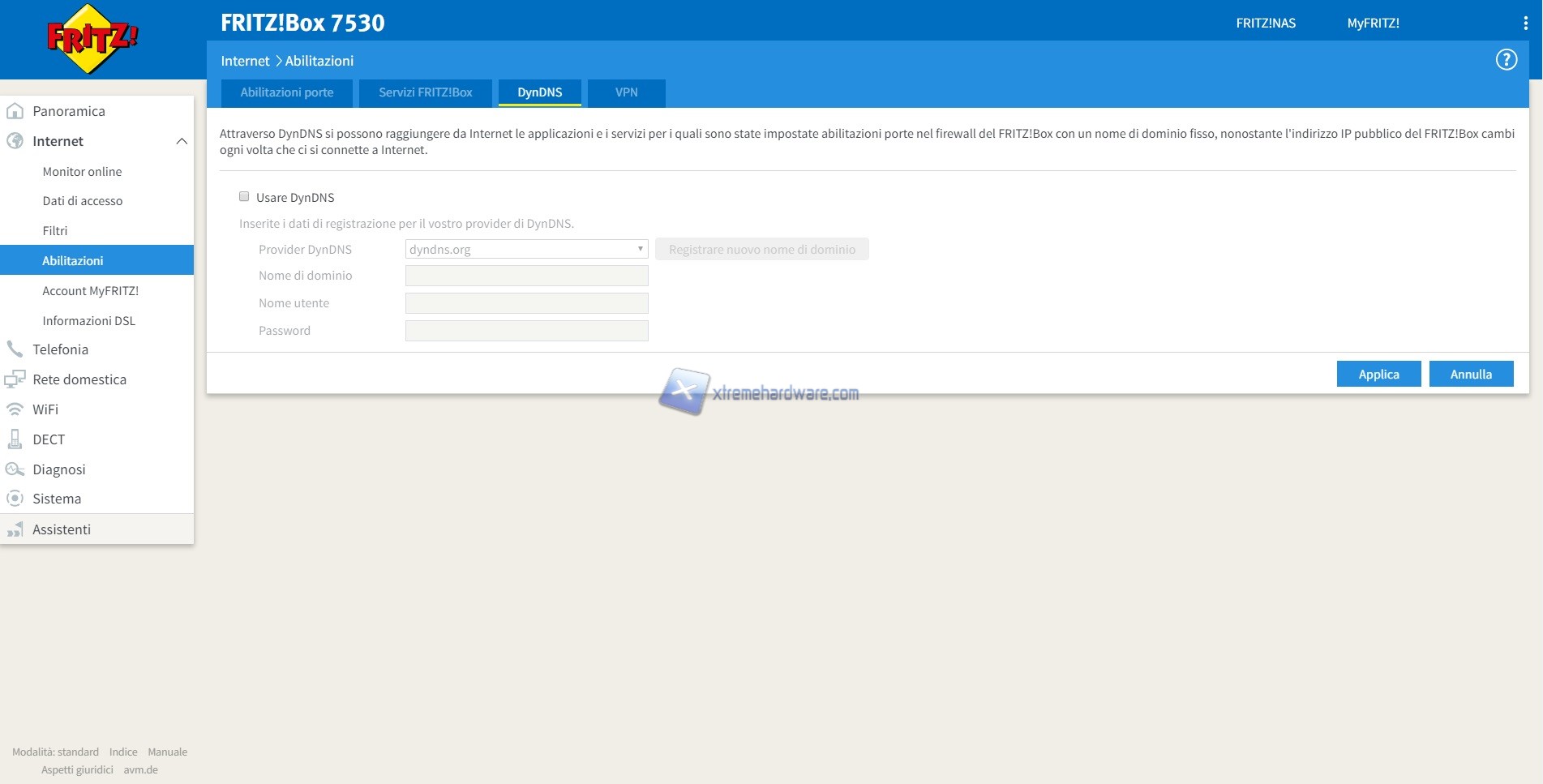The height and width of the screenshot is (784, 1543).
Task: Click the Rete domestica network icon
Action: click(15, 379)
